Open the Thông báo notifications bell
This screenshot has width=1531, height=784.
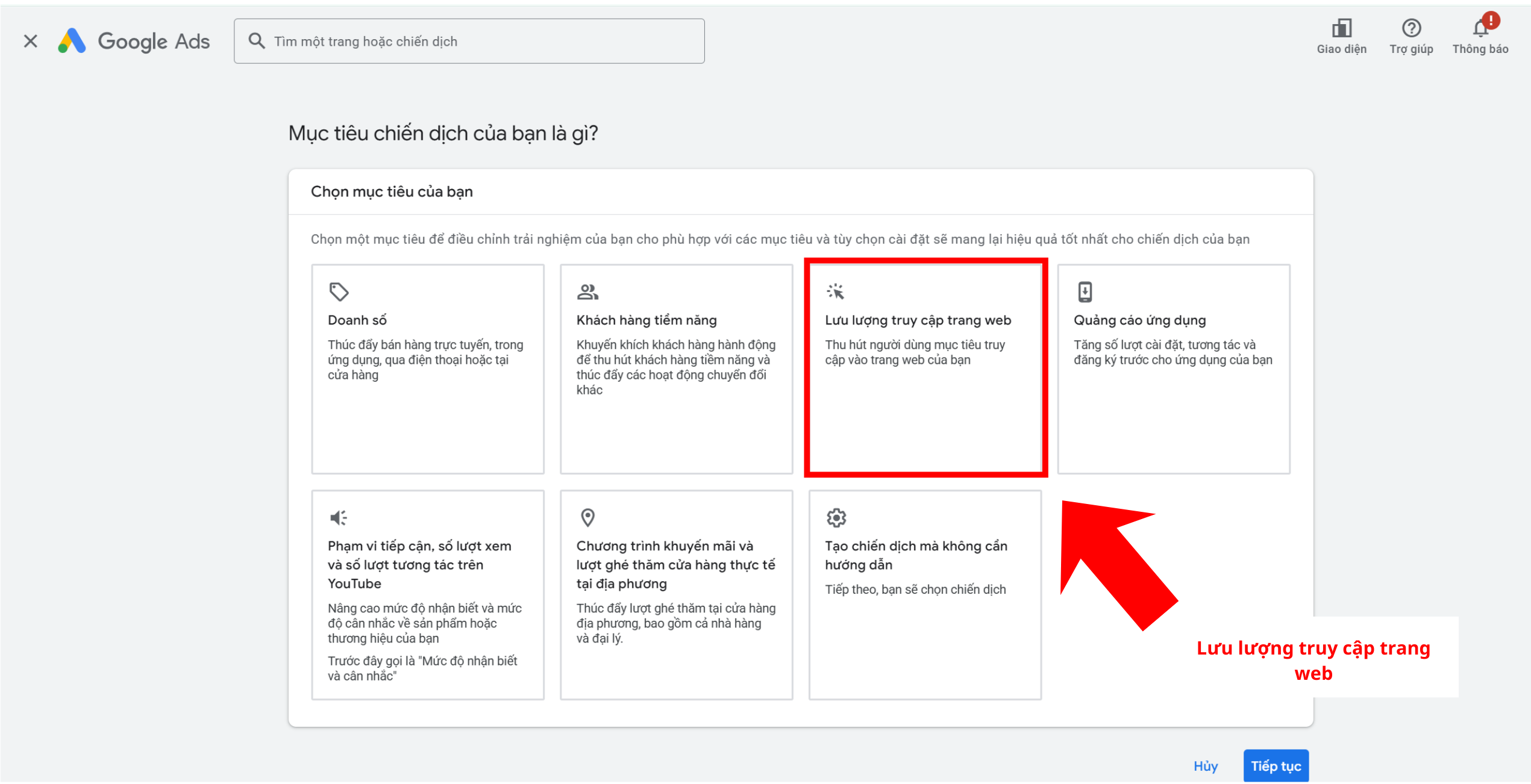pos(1480,28)
